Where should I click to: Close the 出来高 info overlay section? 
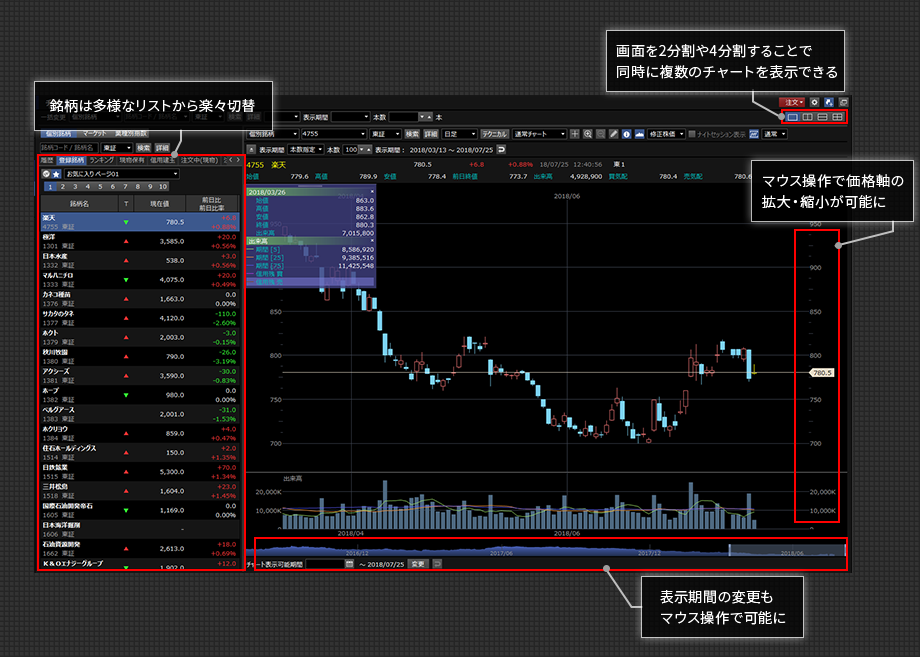[x=372, y=241]
